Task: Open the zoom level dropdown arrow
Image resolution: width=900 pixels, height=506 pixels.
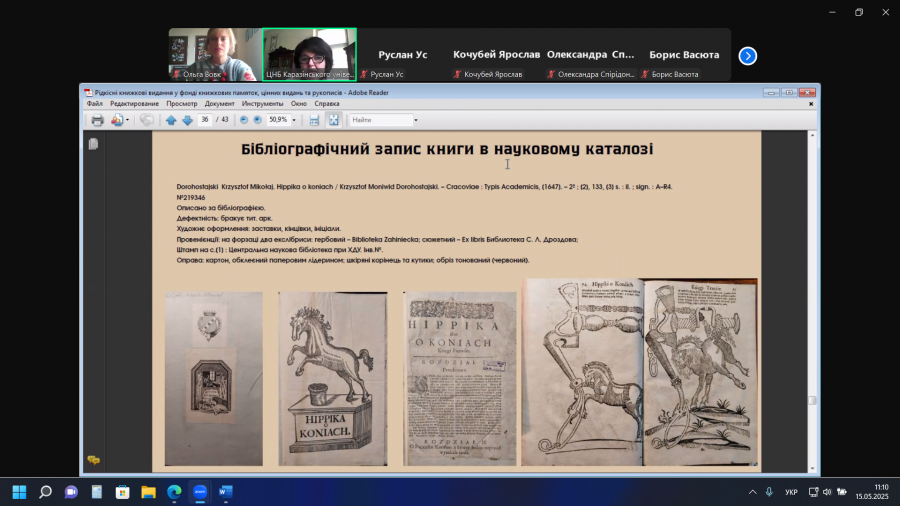Action: (294, 120)
